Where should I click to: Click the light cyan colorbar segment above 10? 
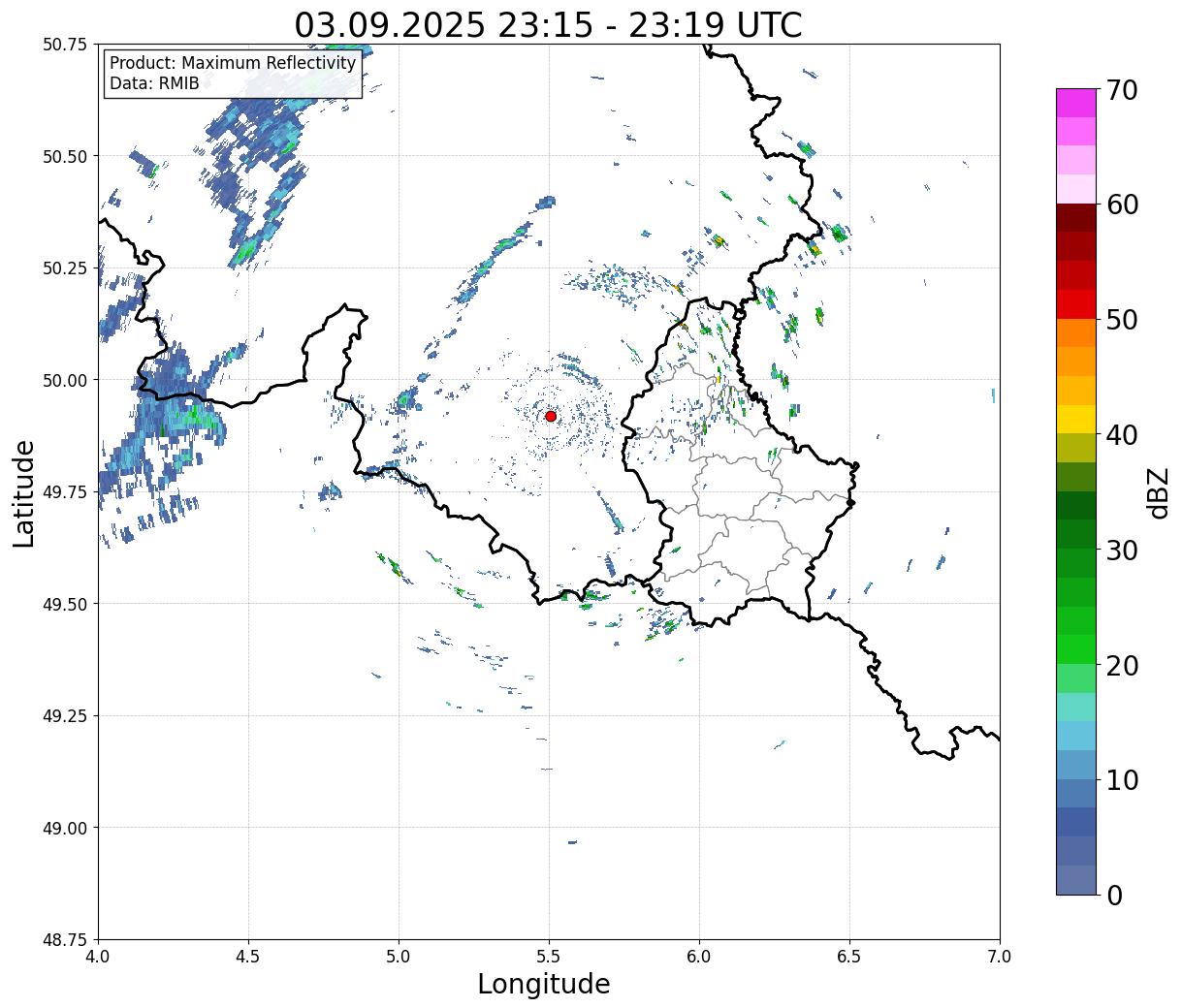coord(1076,736)
